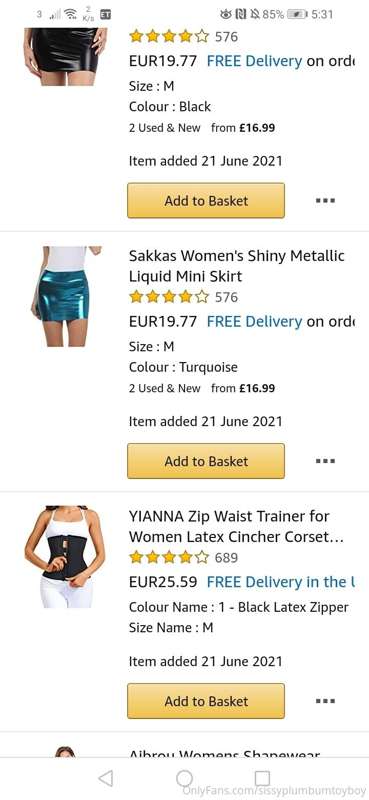Viewport: 369px width, 800px height.
Task: Open YIANNA Zip Waist Trainer product title
Action: [x=236, y=527]
